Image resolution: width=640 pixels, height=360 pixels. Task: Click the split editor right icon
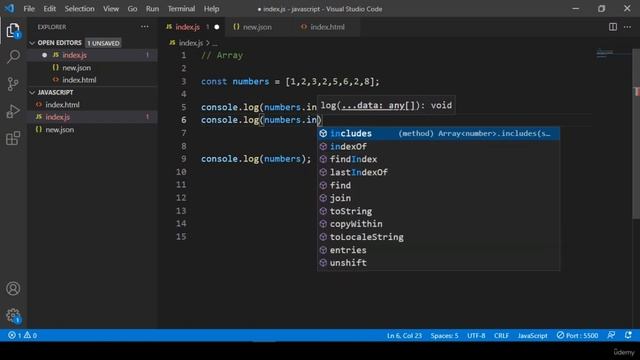[613, 27]
